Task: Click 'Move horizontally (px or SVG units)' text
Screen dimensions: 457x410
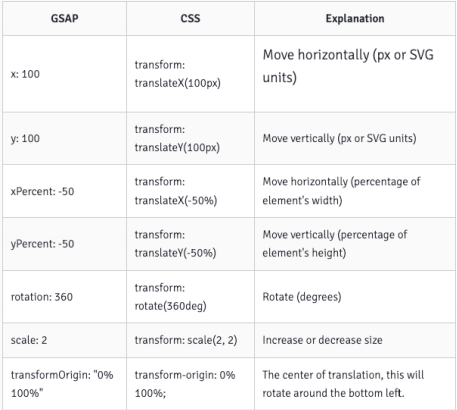Action: [348, 66]
